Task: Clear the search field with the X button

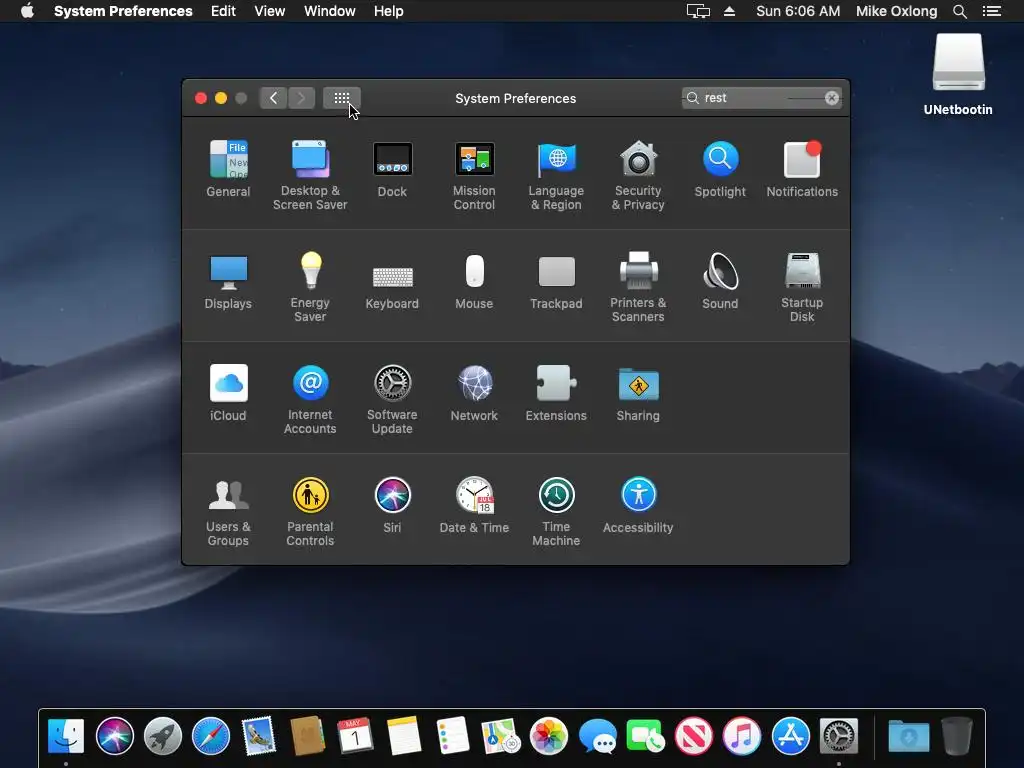Action: (x=831, y=98)
